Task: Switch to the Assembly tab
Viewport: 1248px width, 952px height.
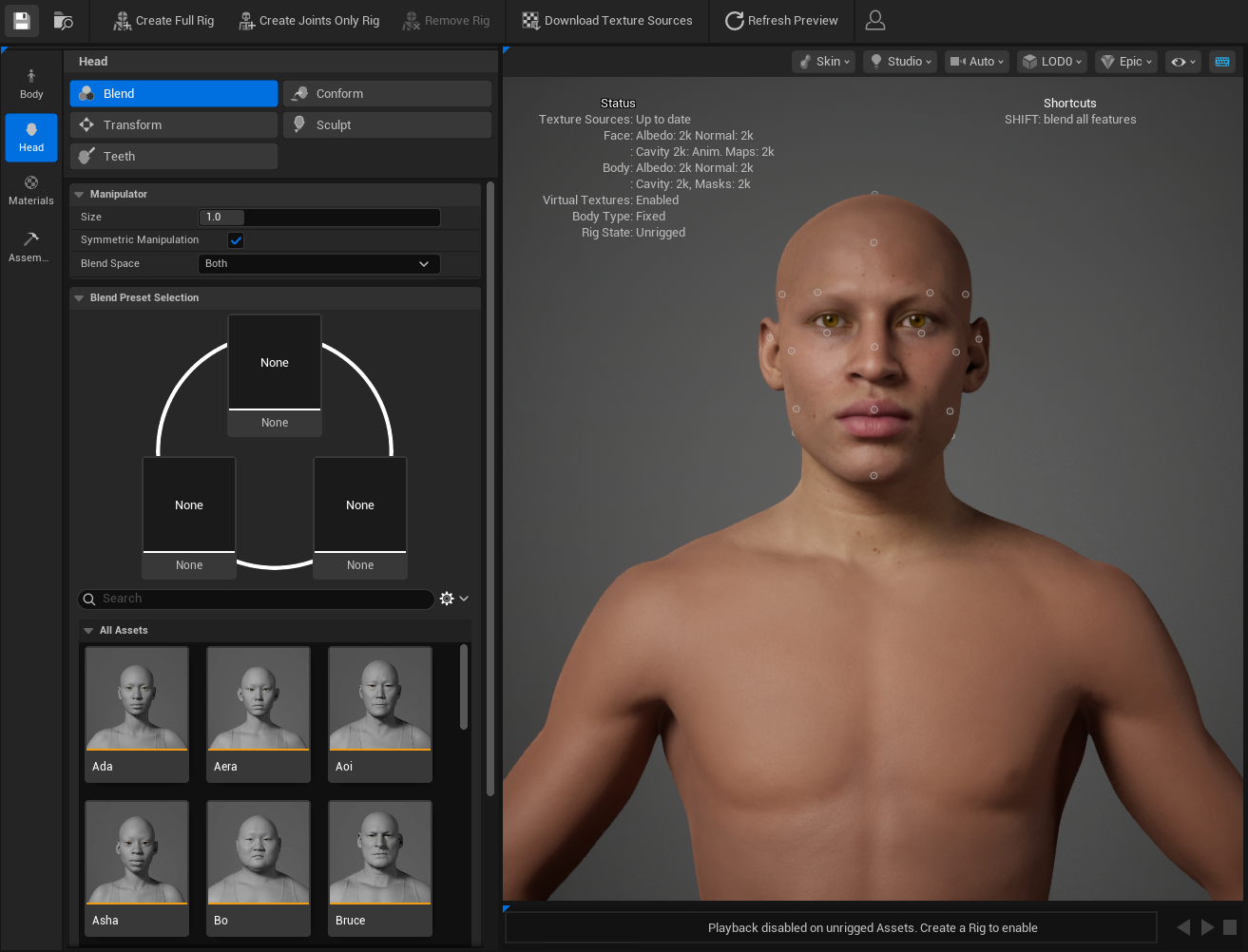Action: [x=31, y=247]
